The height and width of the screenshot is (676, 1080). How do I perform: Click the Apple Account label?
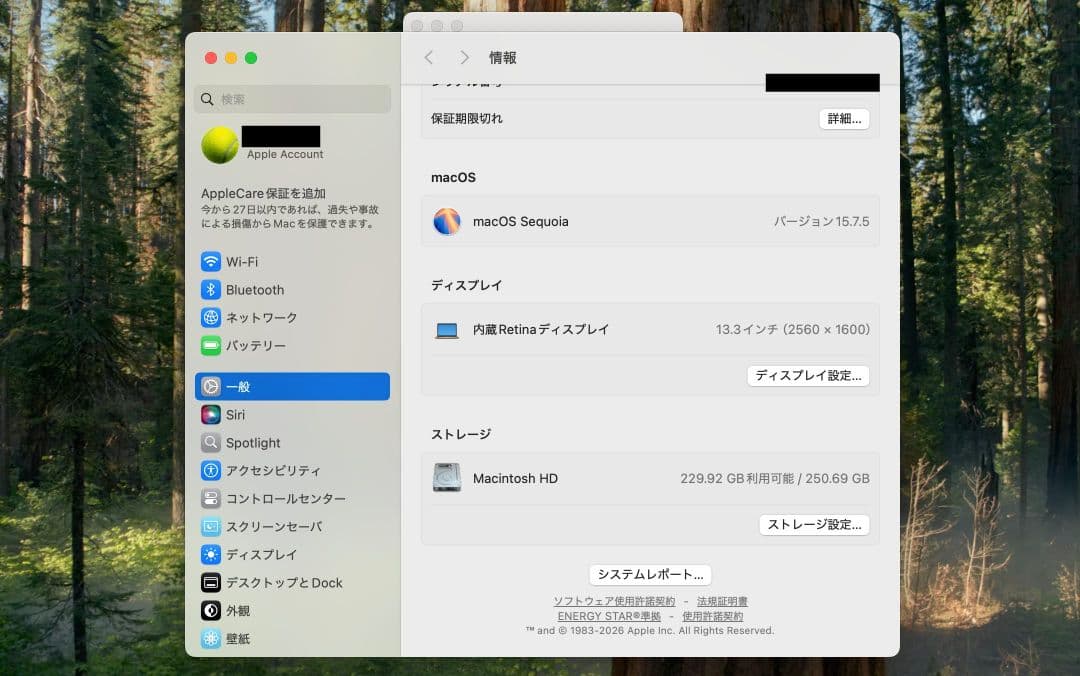coord(285,154)
